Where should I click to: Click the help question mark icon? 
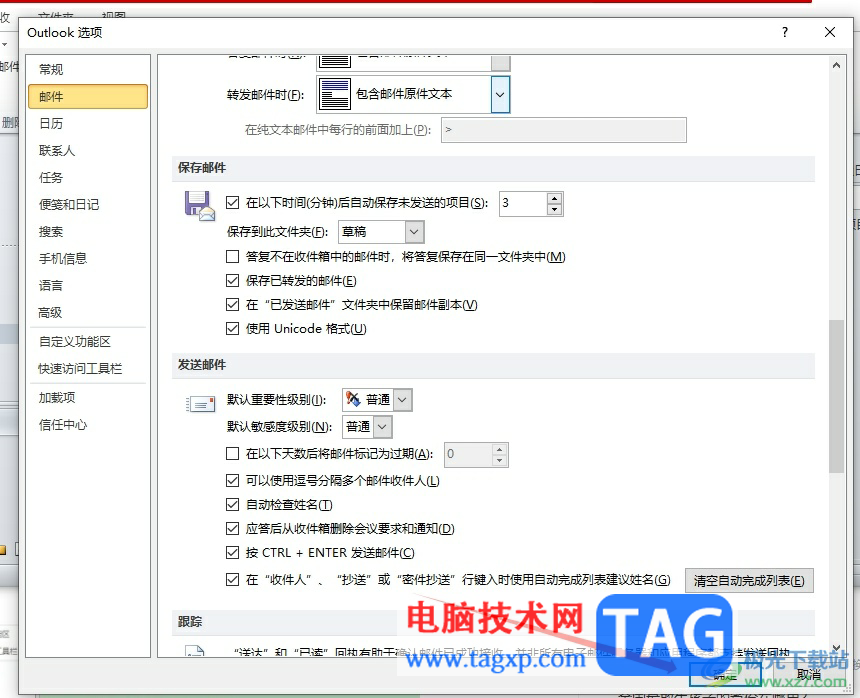(785, 32)
